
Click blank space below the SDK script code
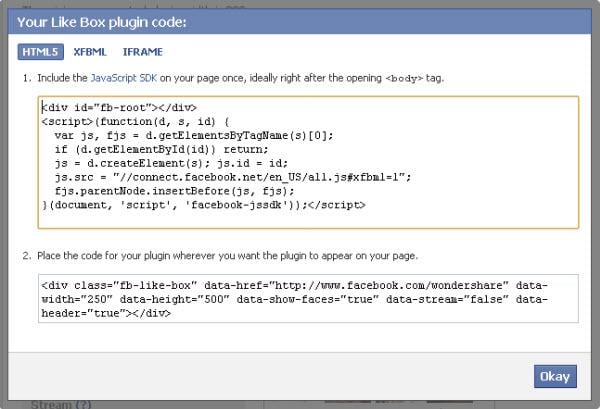pos(300,219)
